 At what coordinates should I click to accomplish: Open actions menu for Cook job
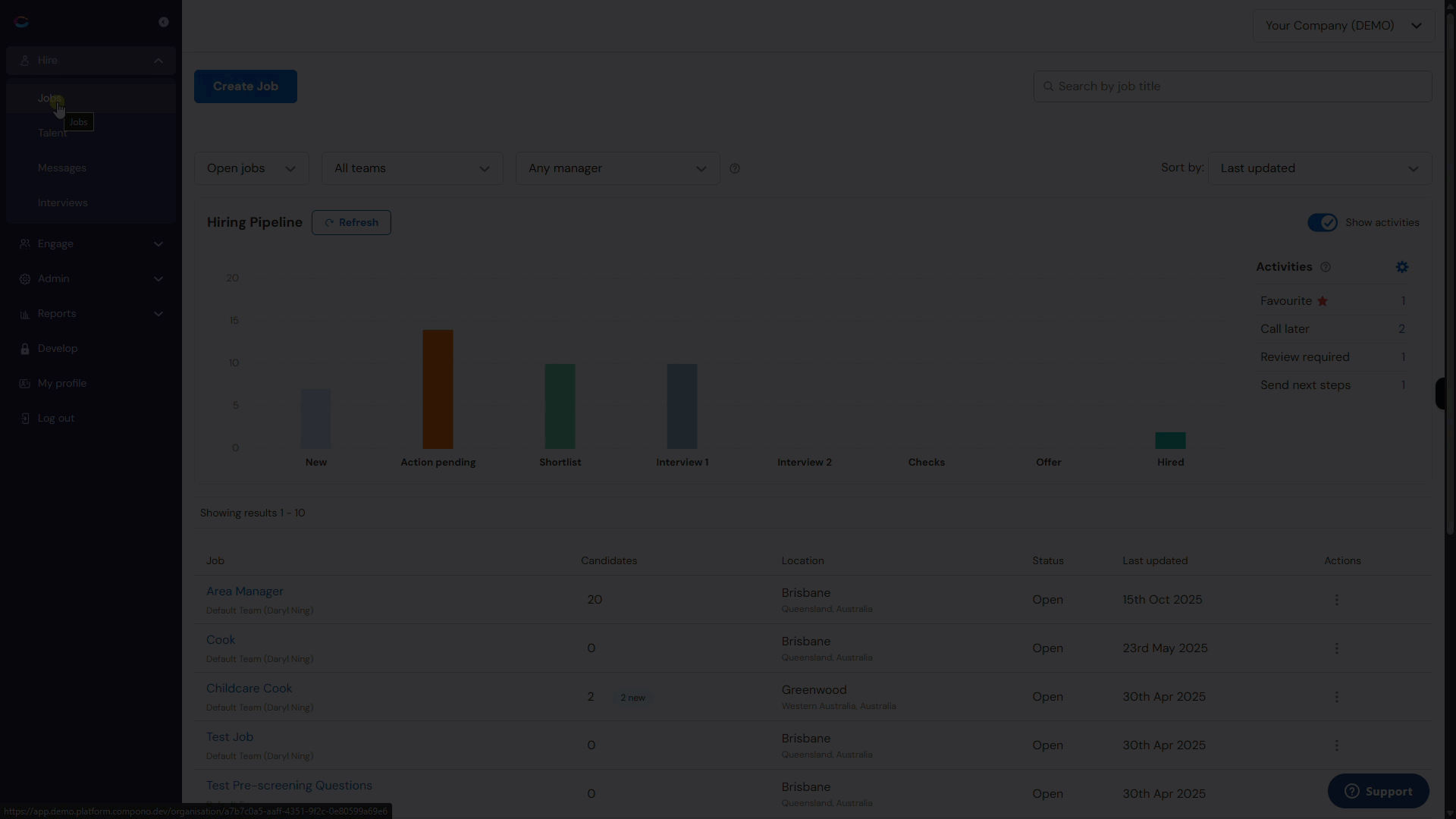point(1337,648)
